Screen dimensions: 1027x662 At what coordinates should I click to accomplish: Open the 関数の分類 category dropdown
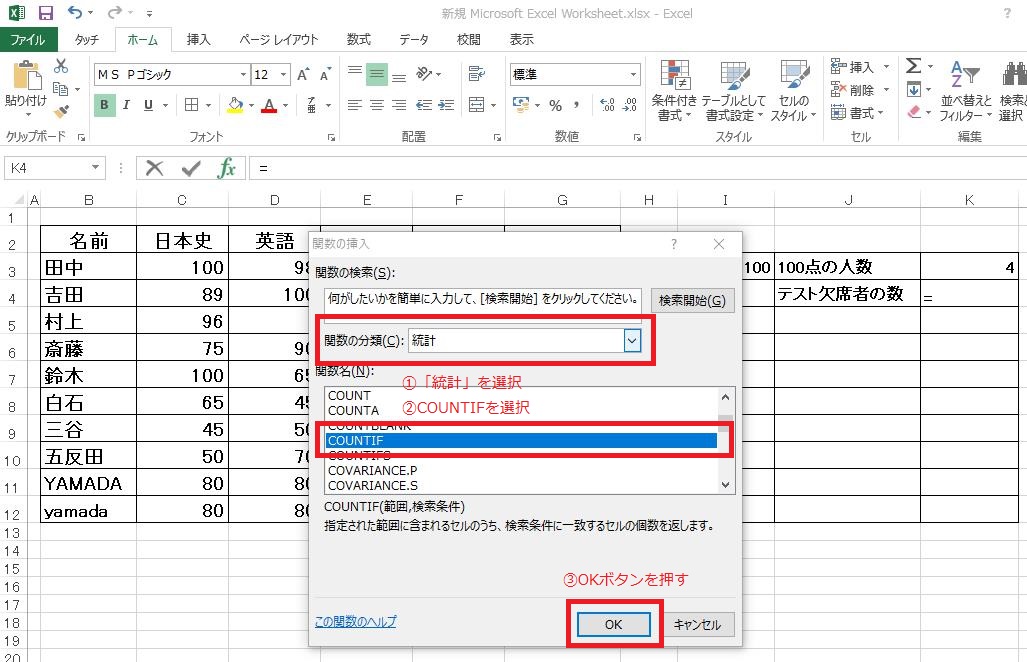tap(631, 341)
